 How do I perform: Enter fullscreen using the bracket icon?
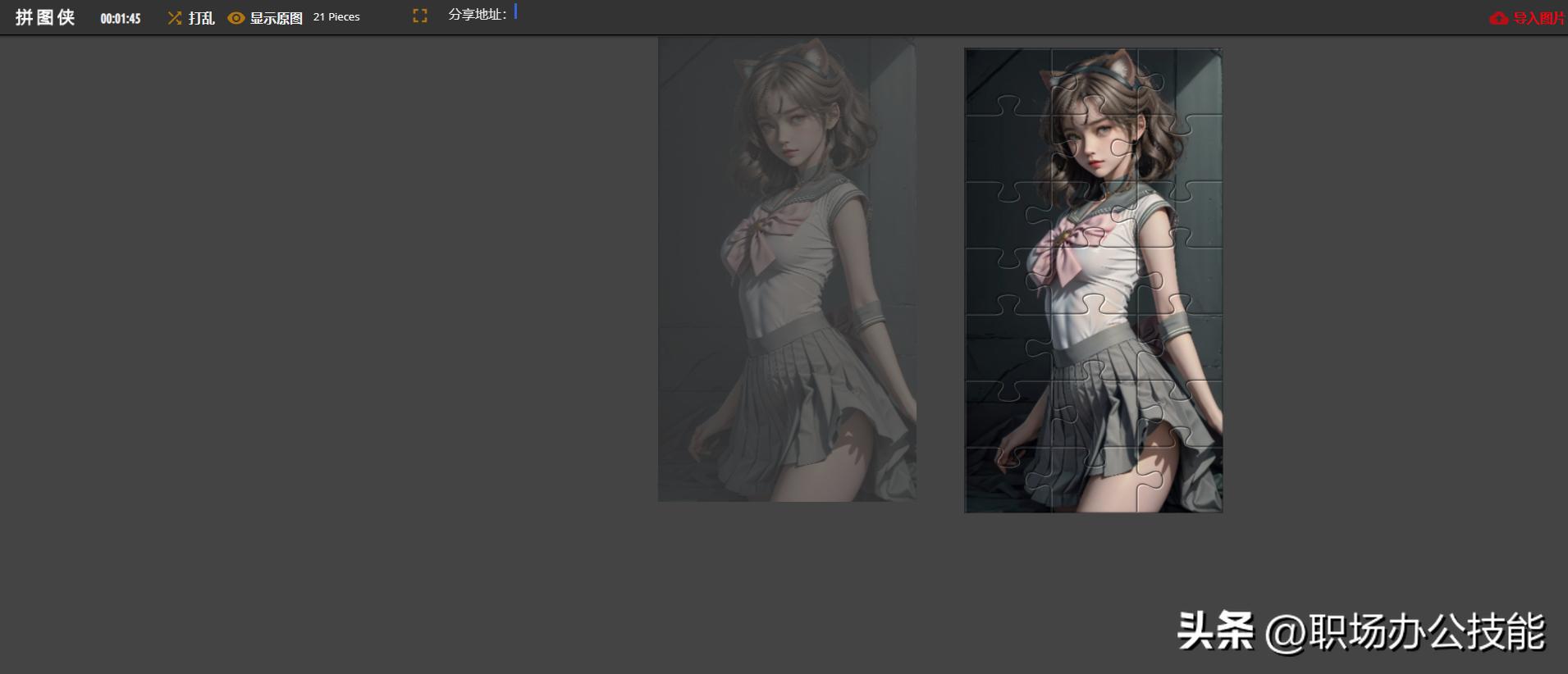(x=420, y=16)
